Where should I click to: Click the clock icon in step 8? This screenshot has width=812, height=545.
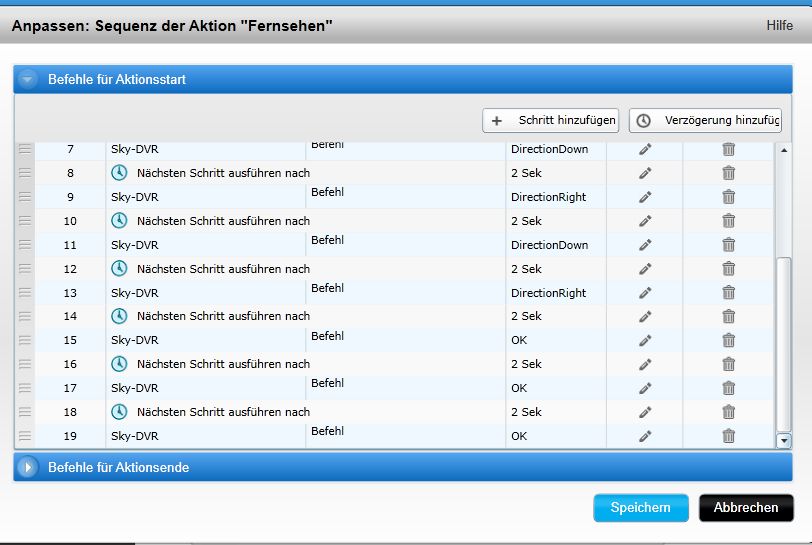119,173
